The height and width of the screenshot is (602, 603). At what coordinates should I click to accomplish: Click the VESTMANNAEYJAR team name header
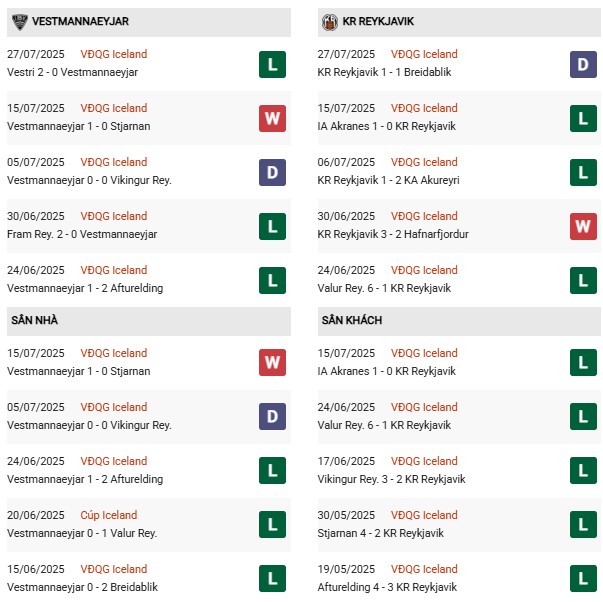(x=80, y=21)
